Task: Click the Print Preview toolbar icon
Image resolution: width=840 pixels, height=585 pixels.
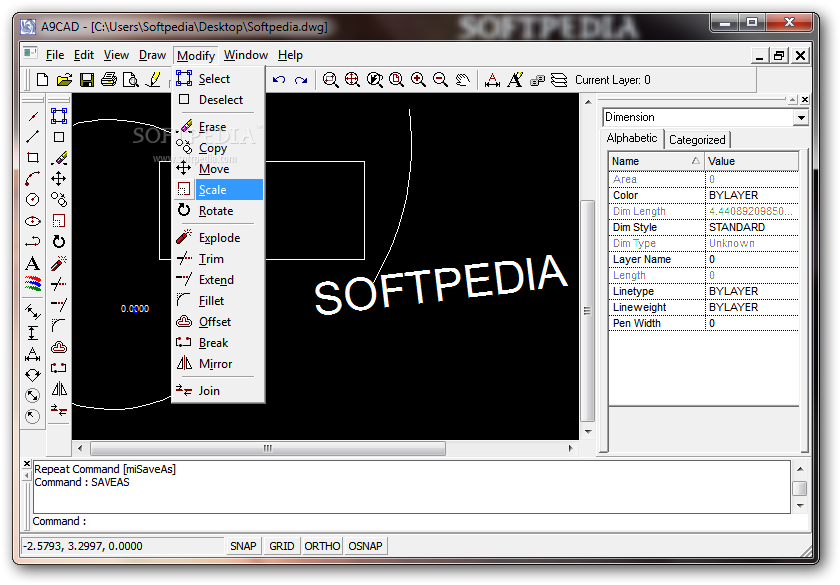Action: 131,80
